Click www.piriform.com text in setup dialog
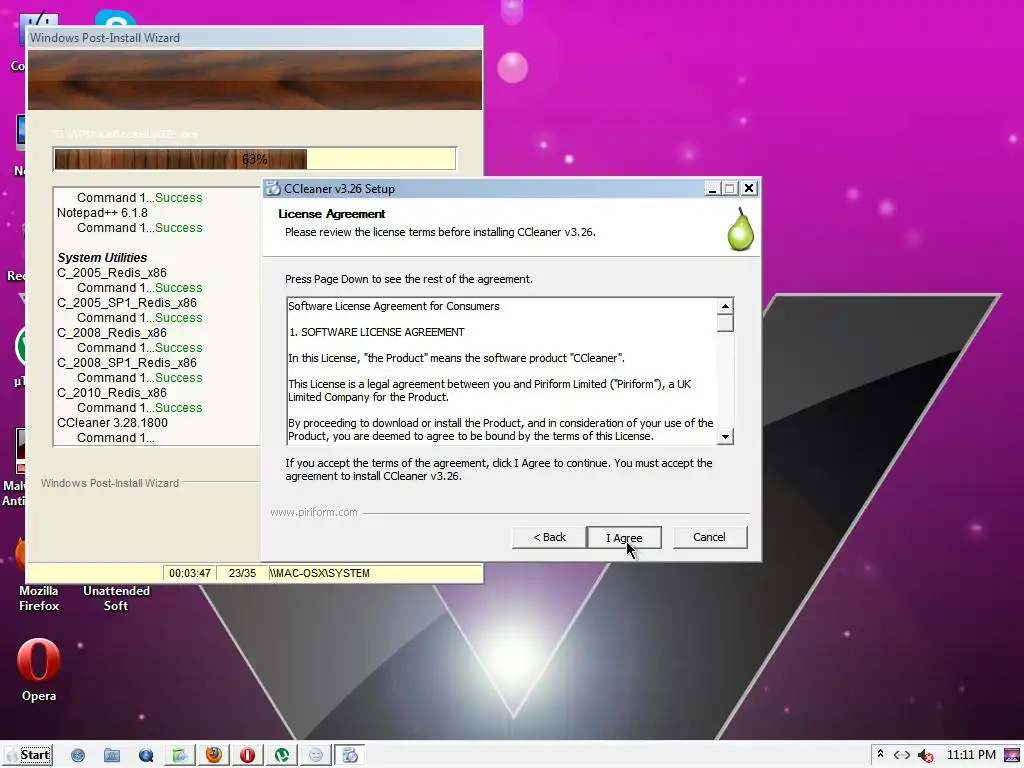 pos(313,513)
